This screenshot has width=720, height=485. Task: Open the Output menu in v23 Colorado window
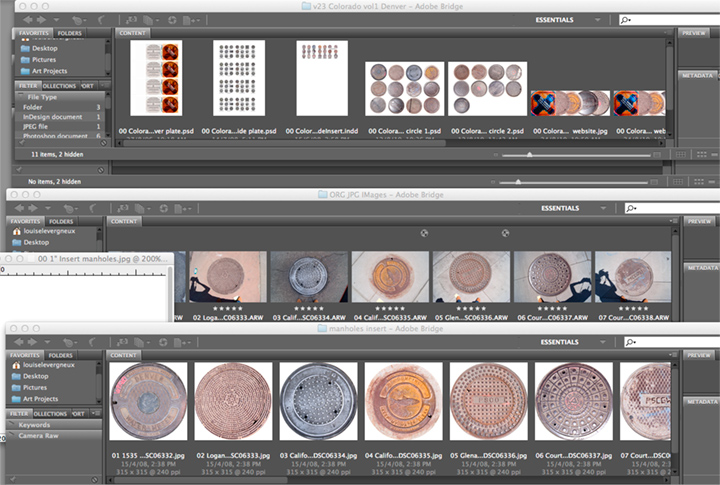[x=191, y=20]
